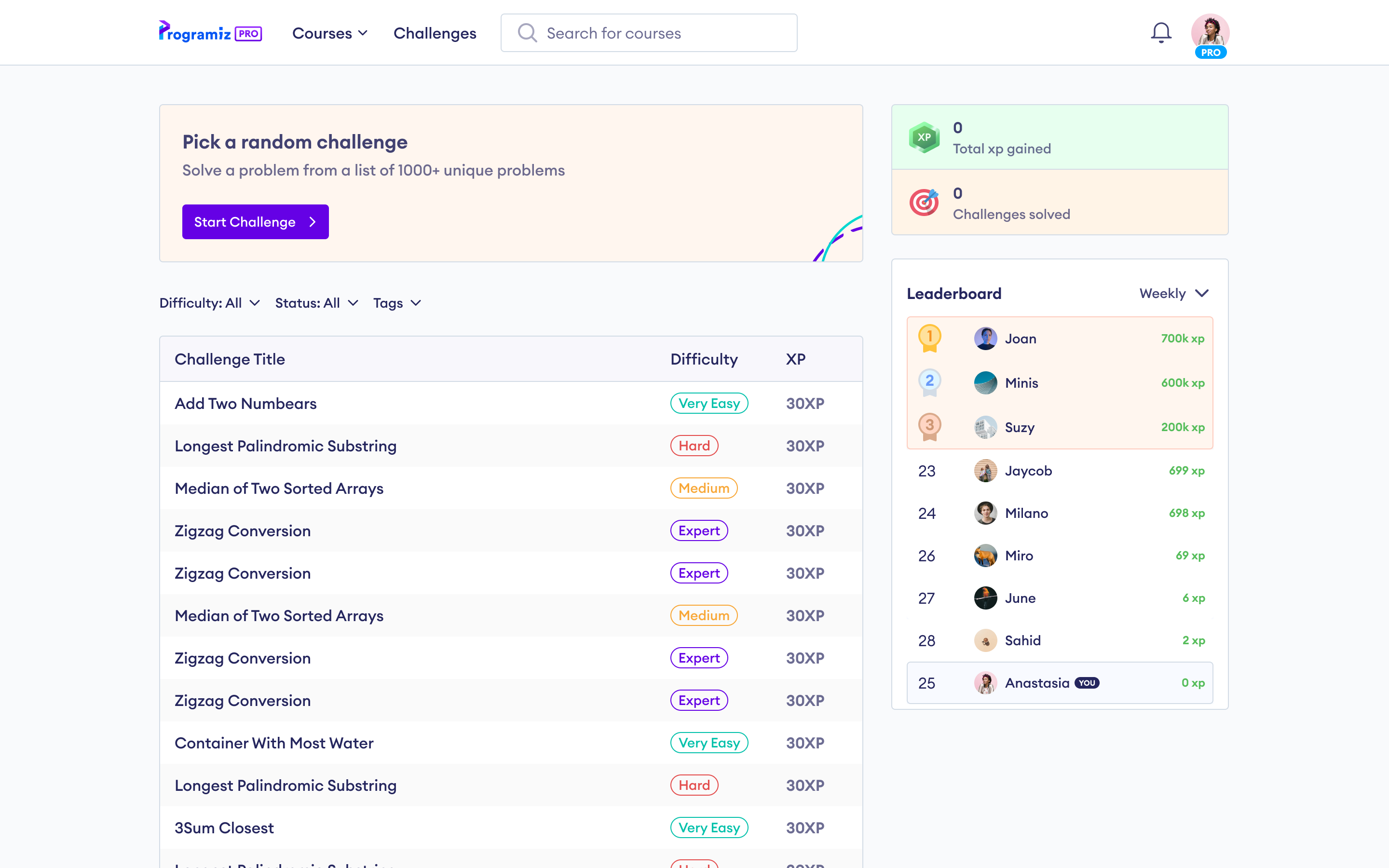Screen dimensions: 1389x868
Task: Click Anastasia's avatar in leaderboard
Action: click(x=985, y=683)
